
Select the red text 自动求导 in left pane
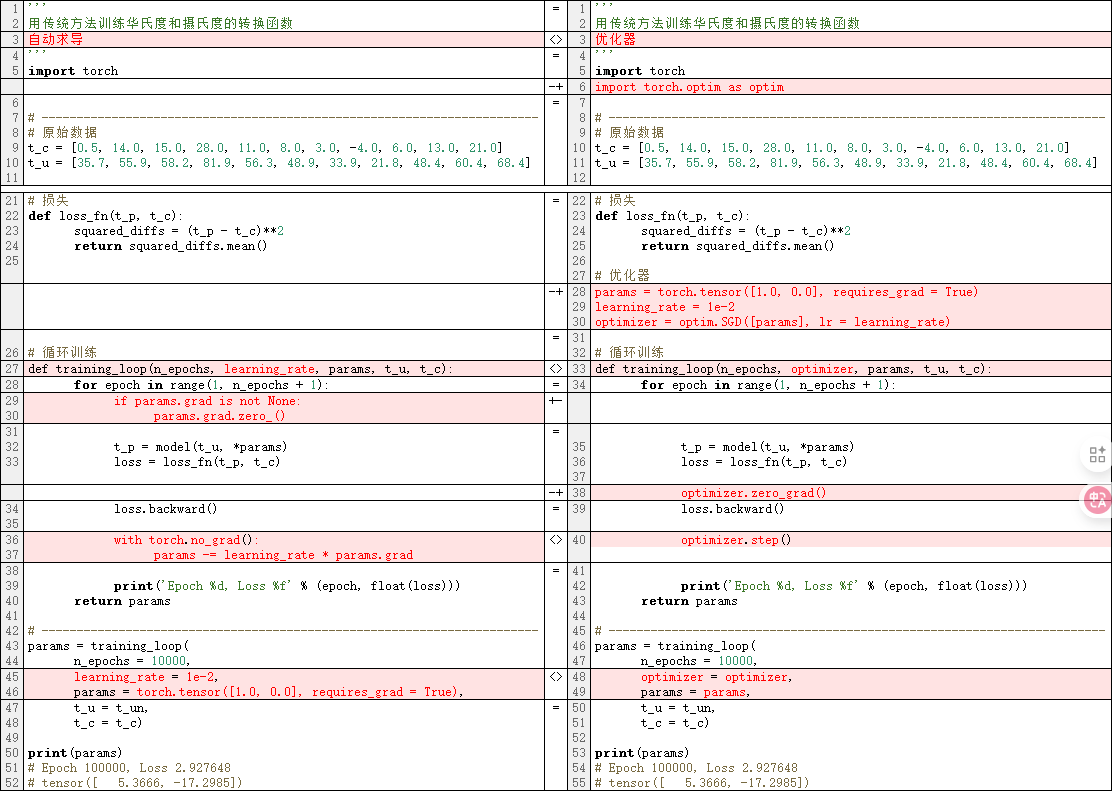point(55,40)
